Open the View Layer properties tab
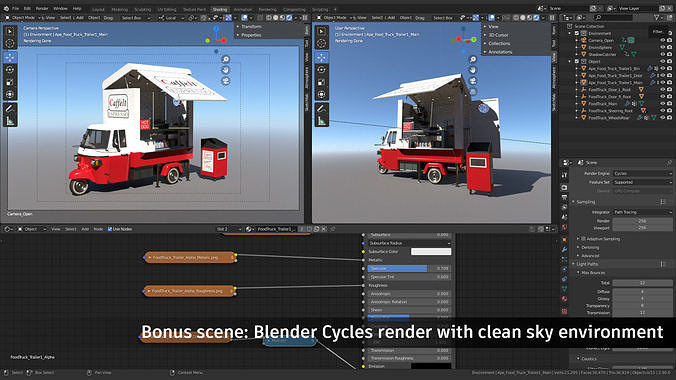Viewport: 676px width, 380px height. point(564,207)
